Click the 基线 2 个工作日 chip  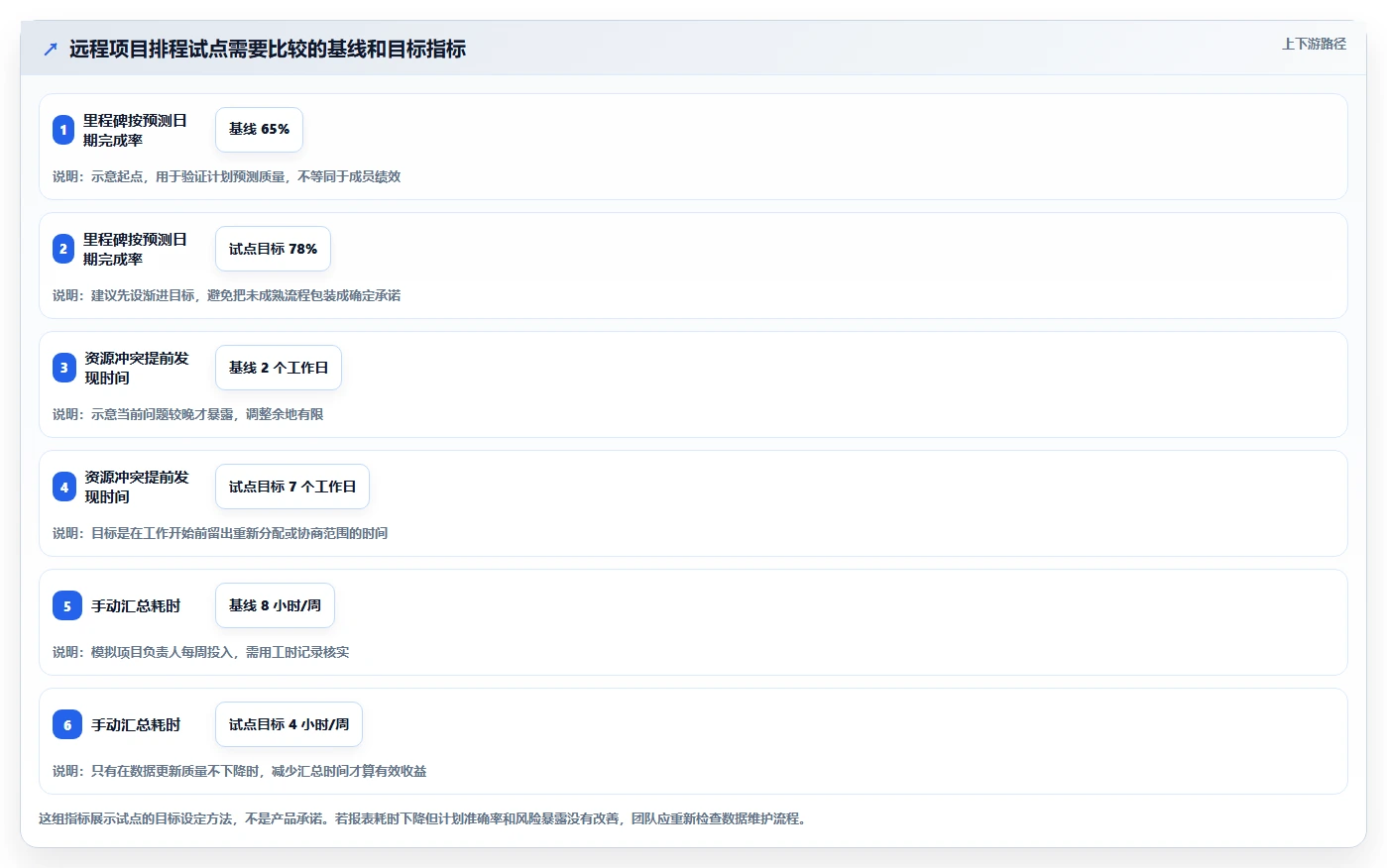[279, 368]
